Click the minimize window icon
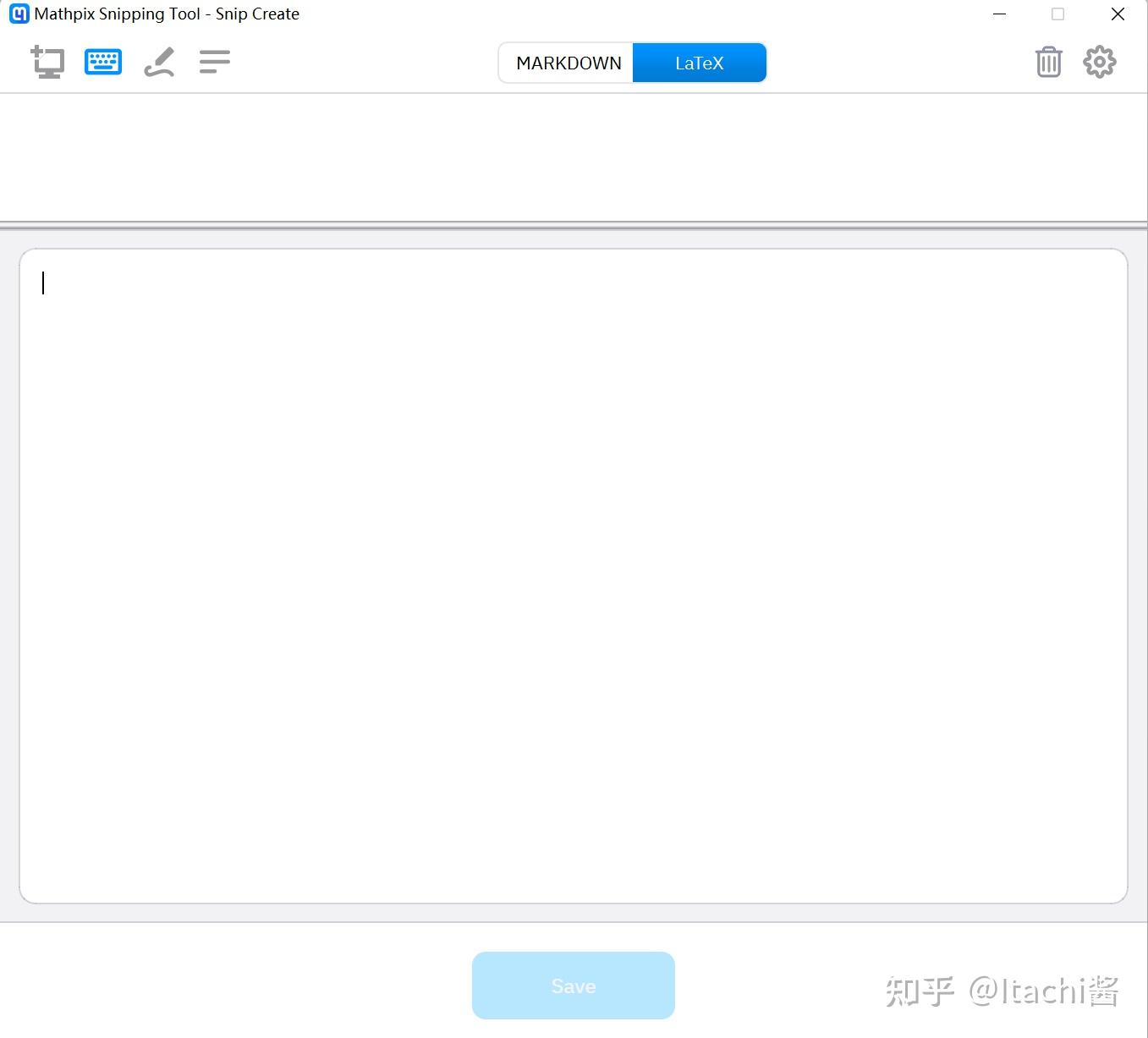Viewport: 1148px width, 1038px height. point(999,14)
